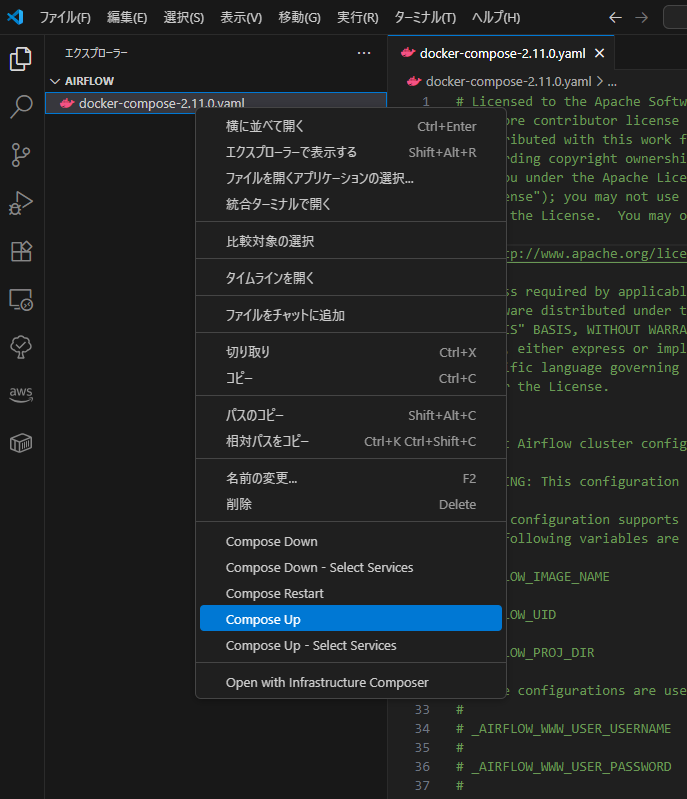Click the breadcrumb chevron after file name
This screenshot has width=687, height=799.
point(600,82)
